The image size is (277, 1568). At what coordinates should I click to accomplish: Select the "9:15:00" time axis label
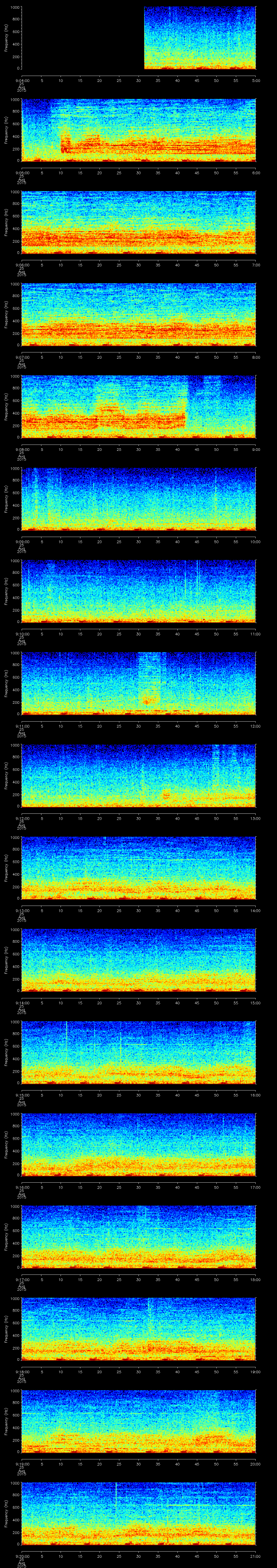[22, 1095]
